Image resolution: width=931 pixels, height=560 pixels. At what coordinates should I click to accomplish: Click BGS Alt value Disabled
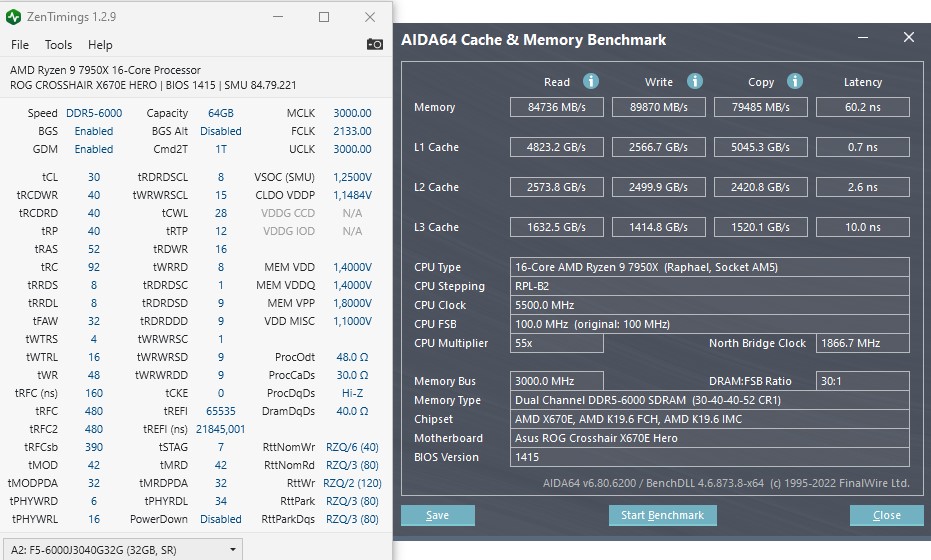click(x=220, y=131)
